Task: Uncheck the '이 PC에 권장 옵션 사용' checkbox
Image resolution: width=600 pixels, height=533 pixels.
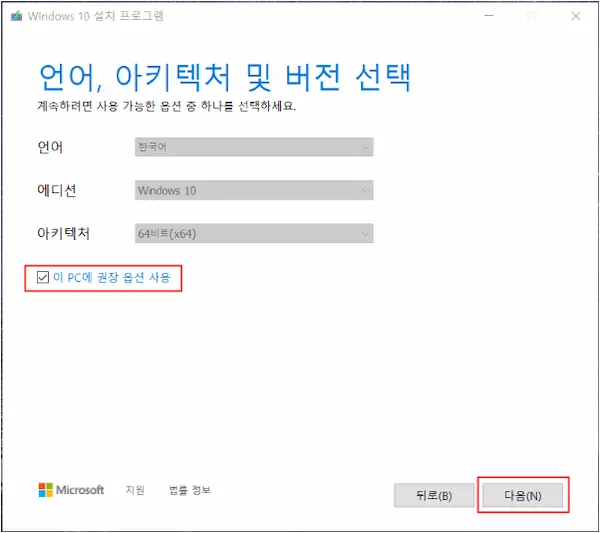Action: point(43,277)
